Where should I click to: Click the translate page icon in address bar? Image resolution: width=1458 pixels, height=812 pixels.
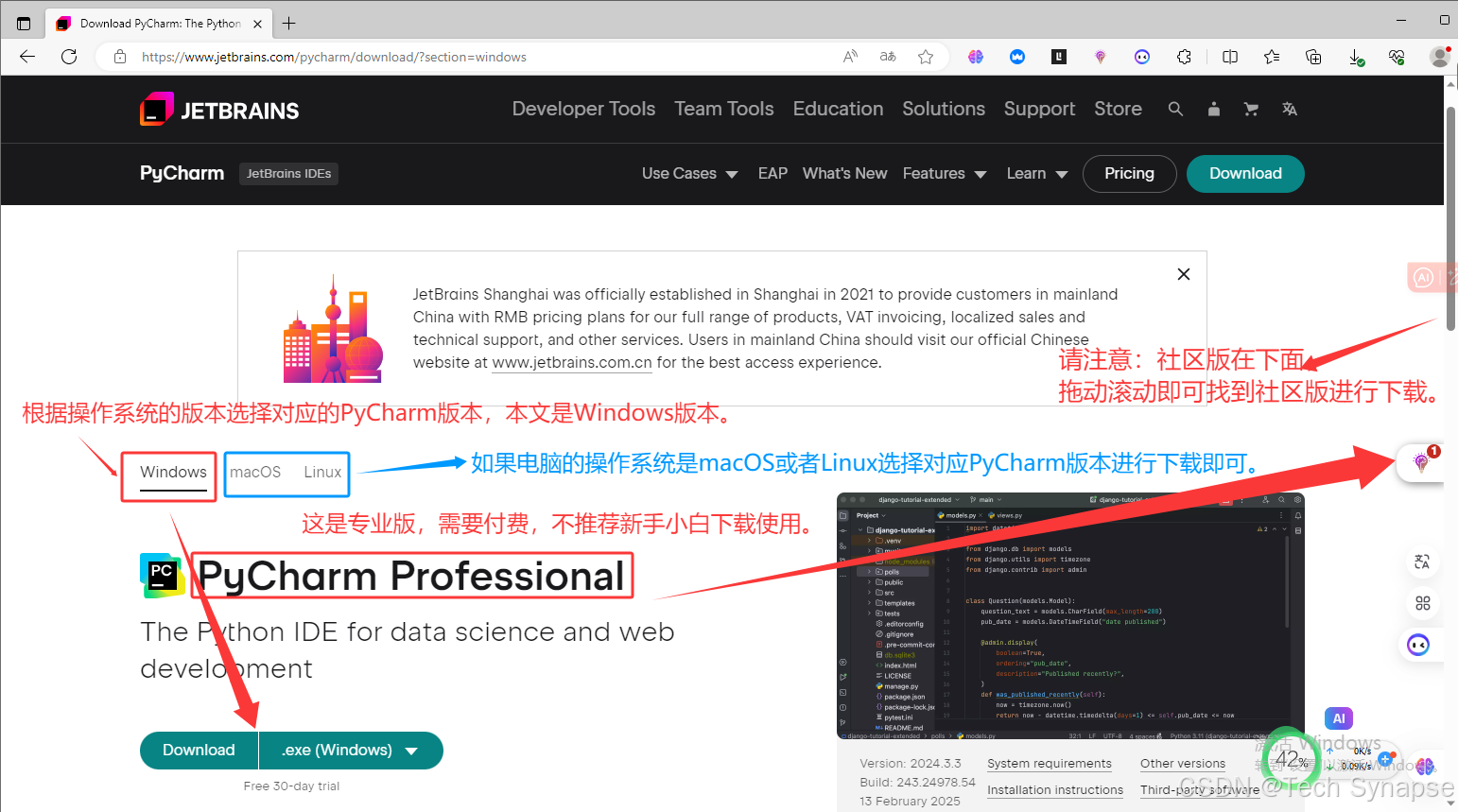click(x=888, y=57)
